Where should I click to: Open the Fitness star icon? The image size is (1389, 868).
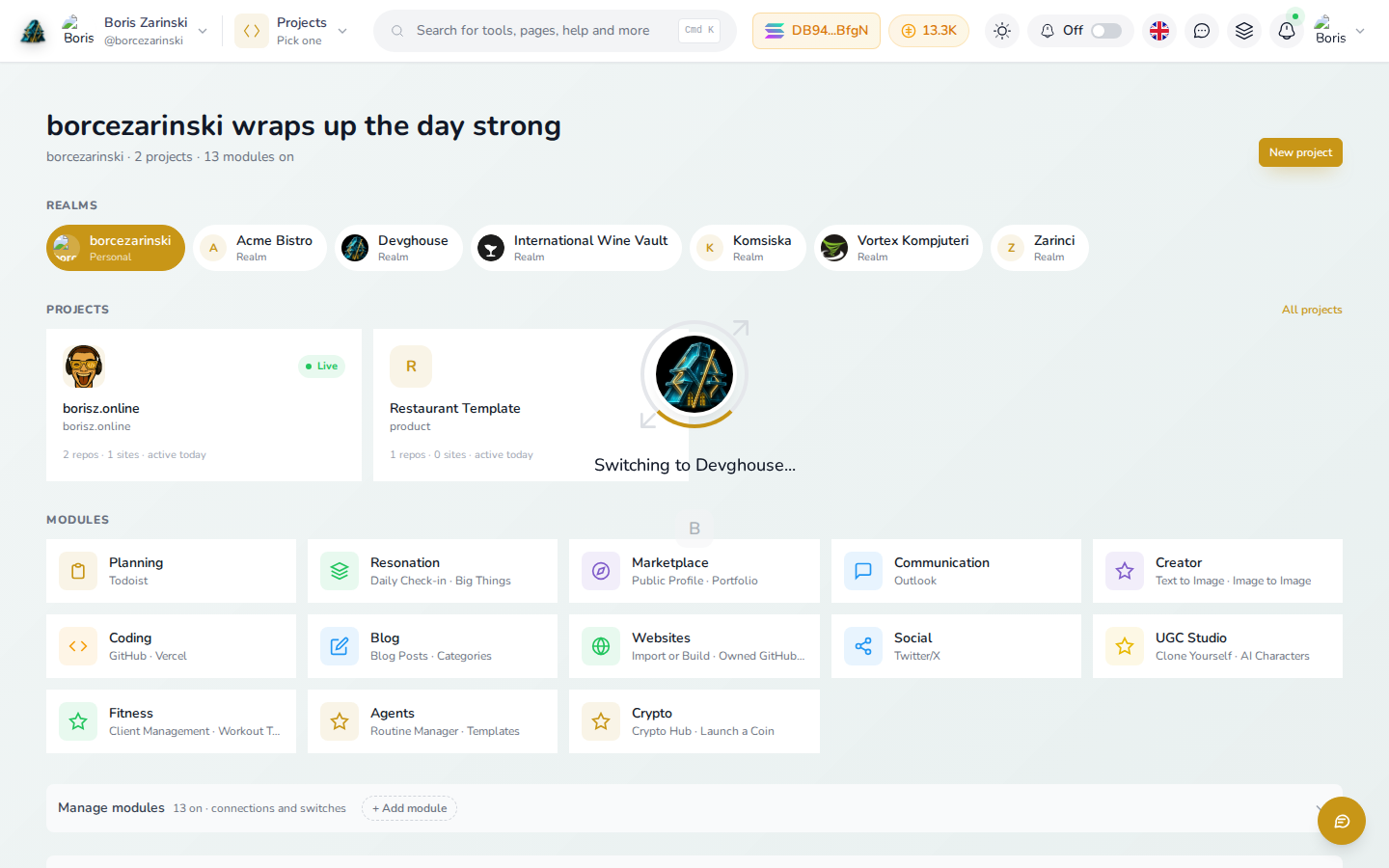78,721
